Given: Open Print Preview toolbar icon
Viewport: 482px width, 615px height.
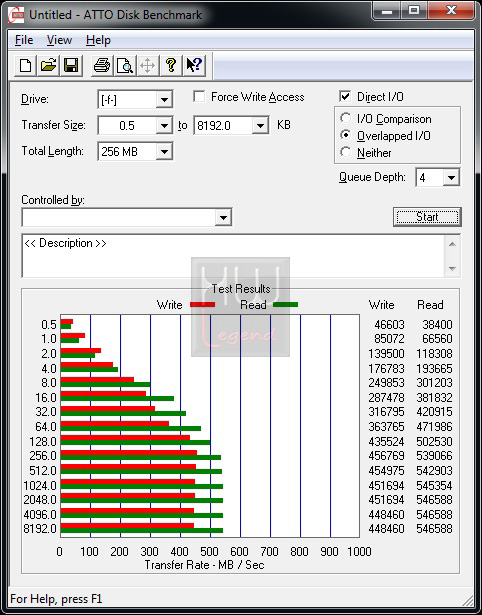Looking at the screenshot, I should click(x=125, y=65).
